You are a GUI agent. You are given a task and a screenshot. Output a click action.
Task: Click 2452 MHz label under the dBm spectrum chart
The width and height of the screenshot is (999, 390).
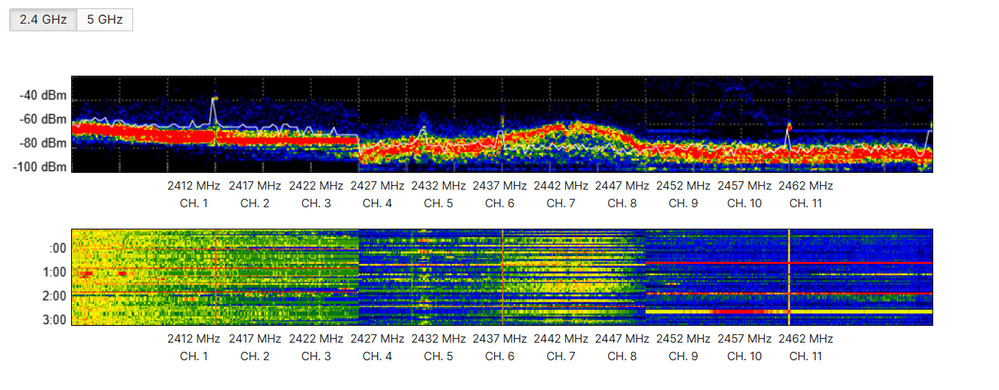click(x=683, y=186)
